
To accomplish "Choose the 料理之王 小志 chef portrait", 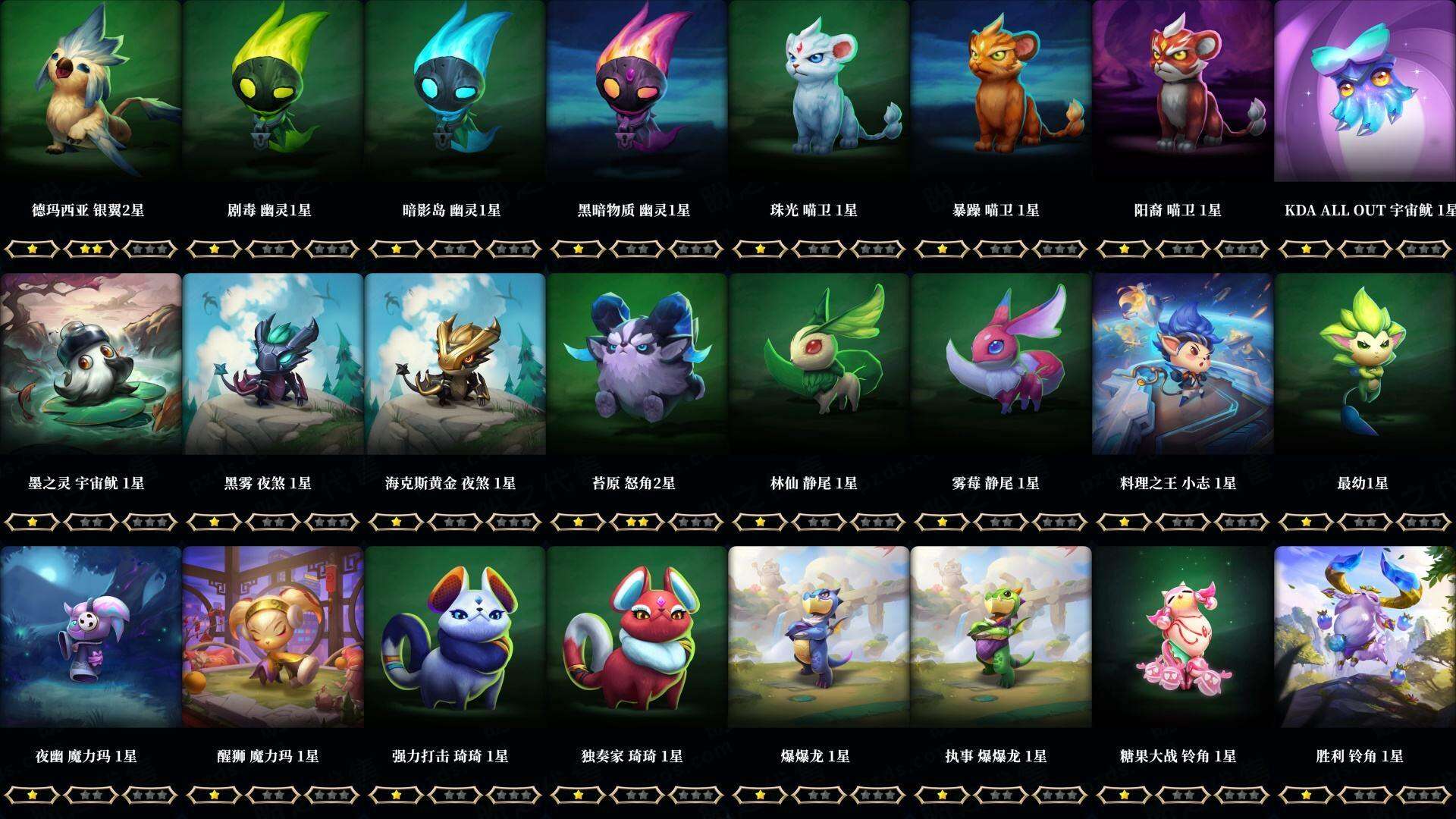I will coord(1183,364).
